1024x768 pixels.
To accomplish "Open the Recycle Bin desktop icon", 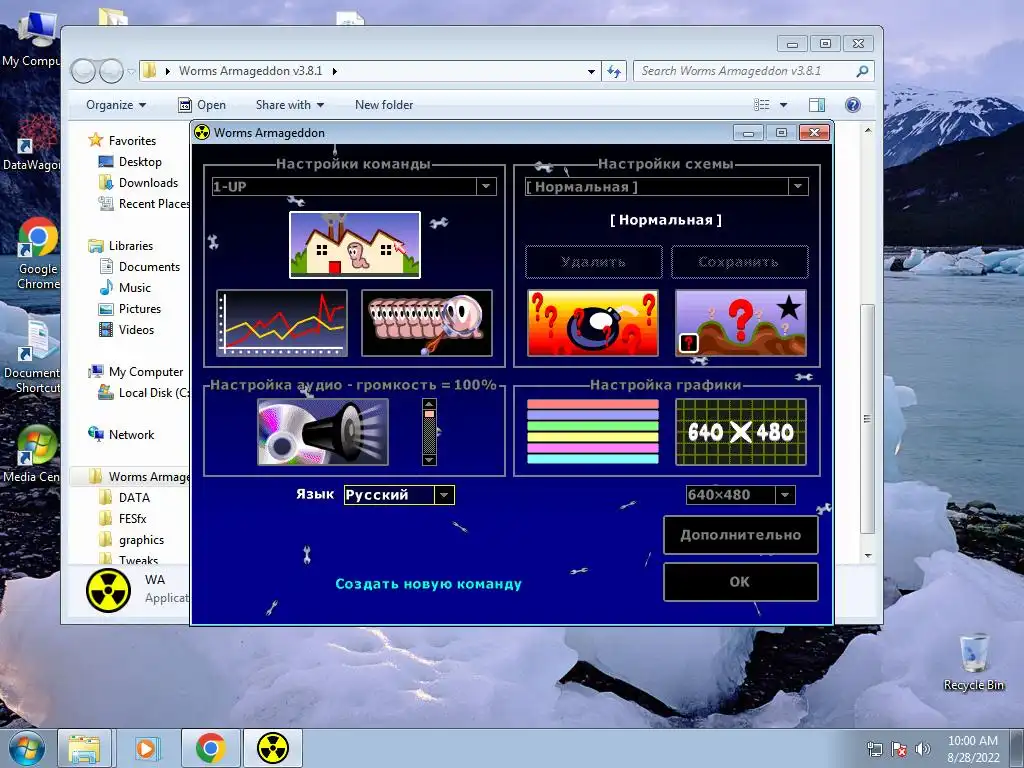I will click(x=974, y=662).
